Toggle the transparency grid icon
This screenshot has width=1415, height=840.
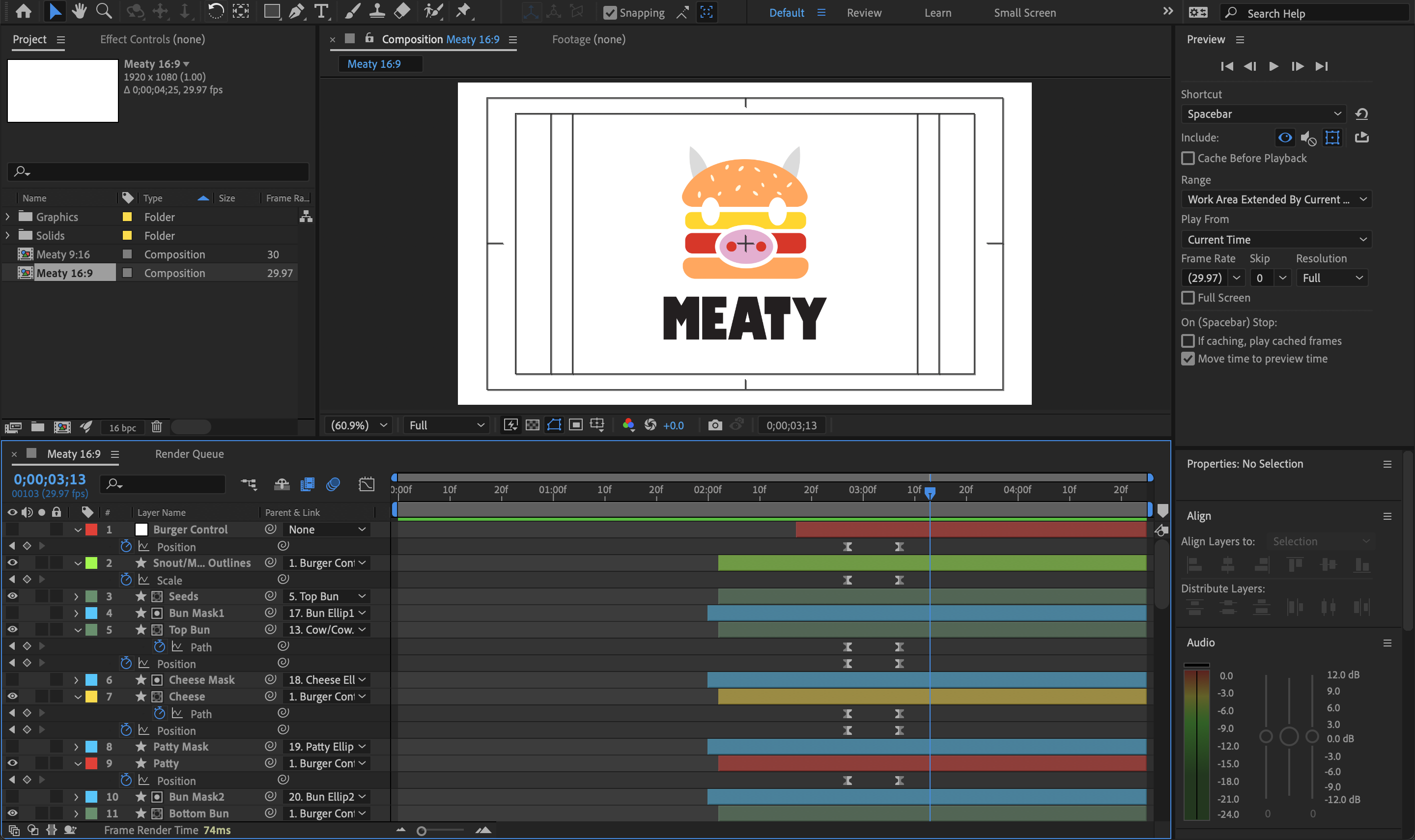[532, 425]
